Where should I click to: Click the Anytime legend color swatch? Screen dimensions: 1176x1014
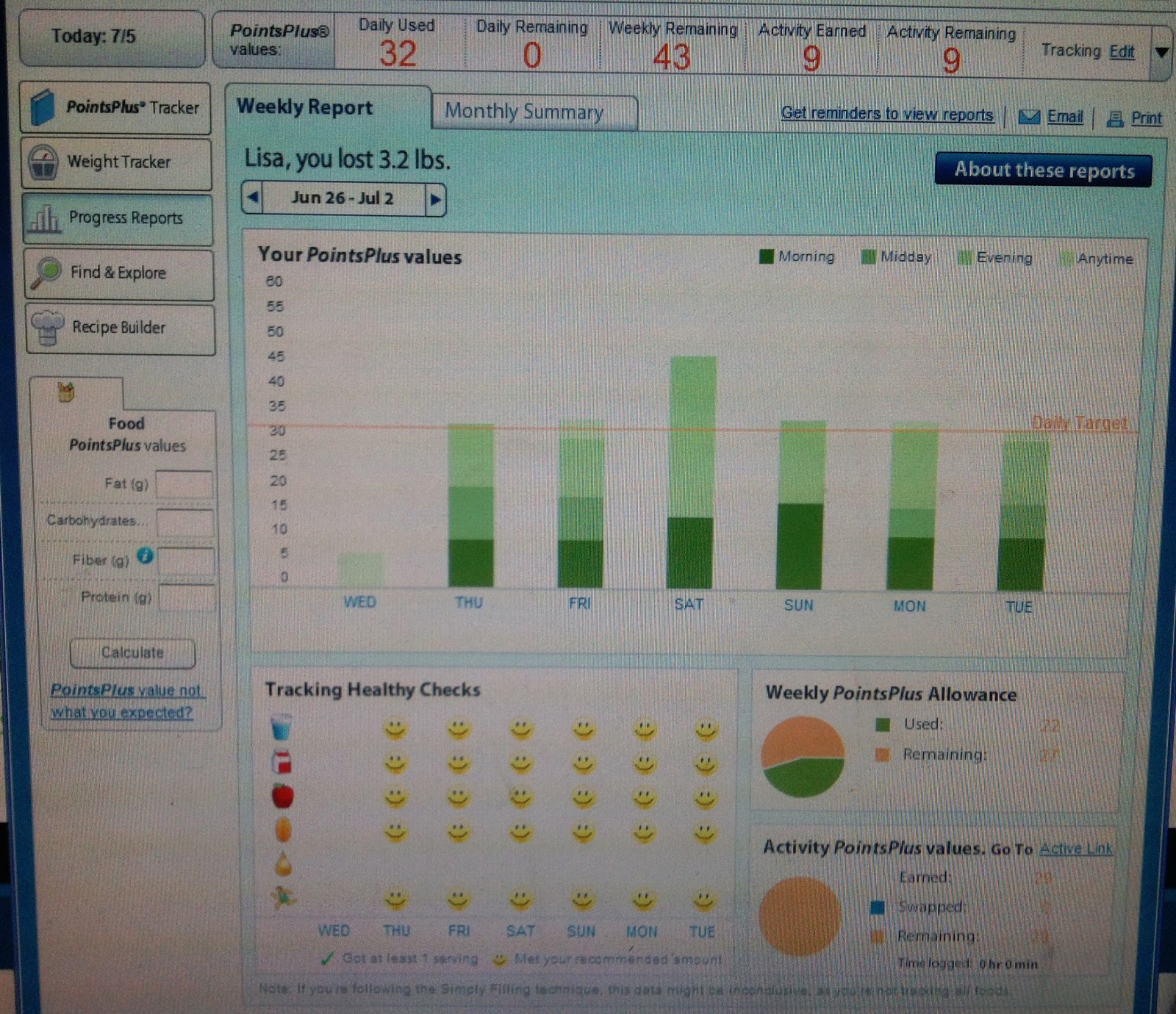[1066, 259]
